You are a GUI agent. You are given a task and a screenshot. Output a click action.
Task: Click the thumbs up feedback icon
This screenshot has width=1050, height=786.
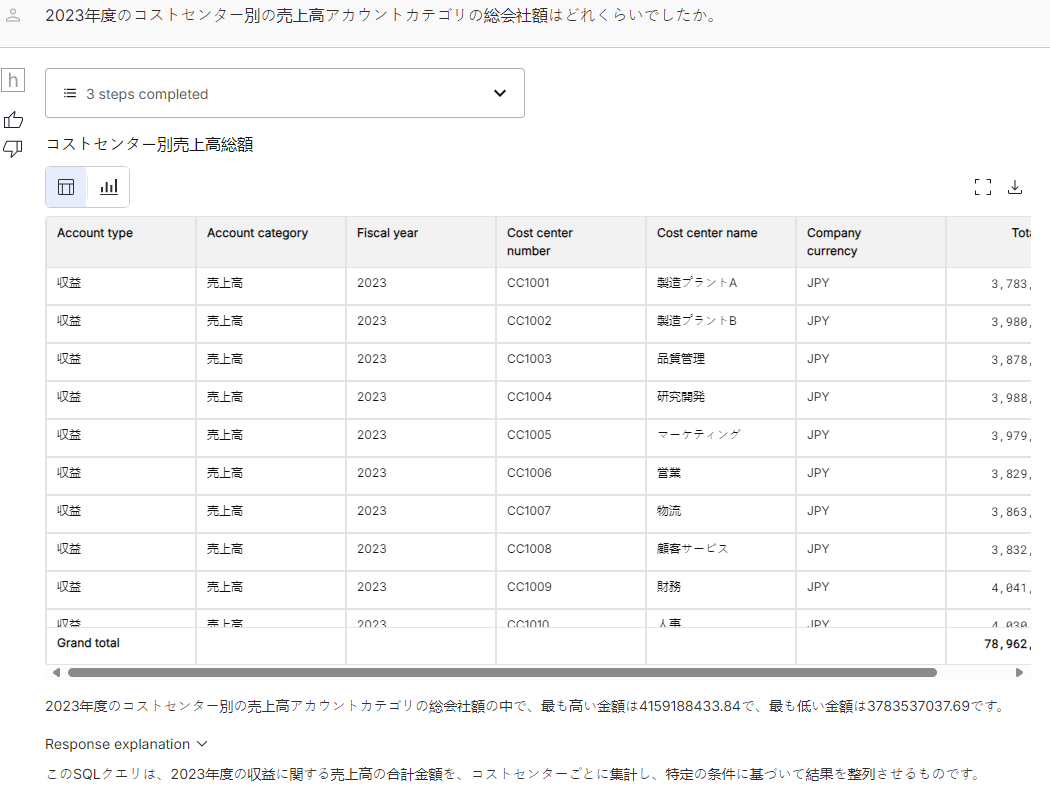(14, 120)
